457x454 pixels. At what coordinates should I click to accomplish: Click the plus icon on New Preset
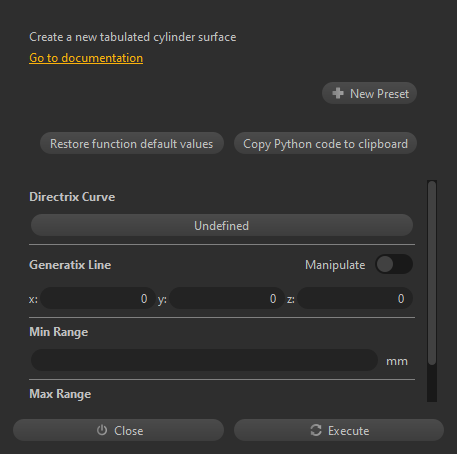(338, 93)
